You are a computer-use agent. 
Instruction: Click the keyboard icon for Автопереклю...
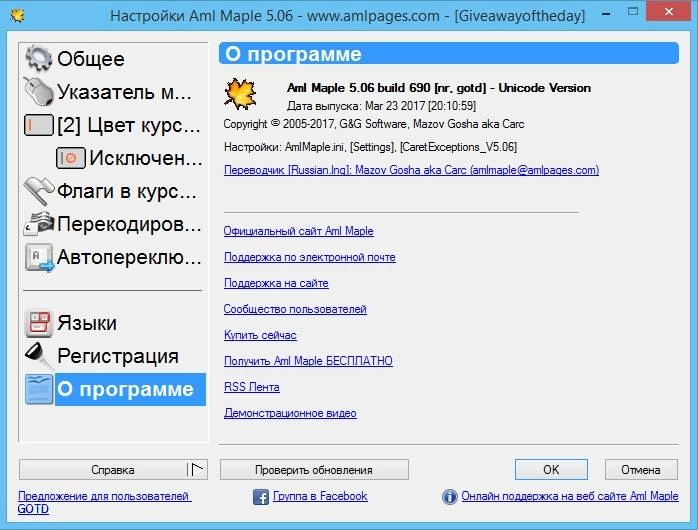pos(39,257)
